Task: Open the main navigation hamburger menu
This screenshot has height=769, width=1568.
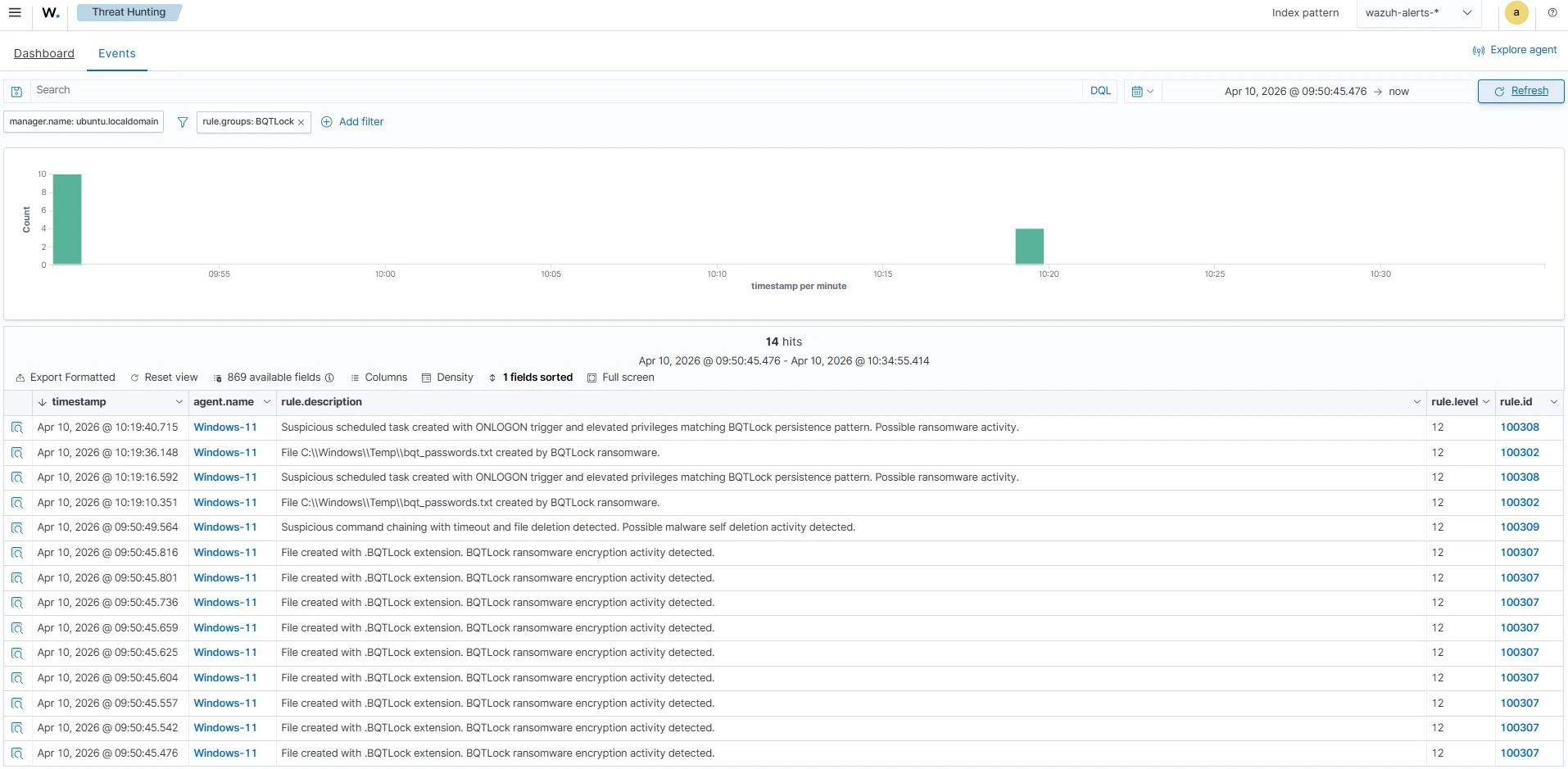Action: tap(15, 12)
